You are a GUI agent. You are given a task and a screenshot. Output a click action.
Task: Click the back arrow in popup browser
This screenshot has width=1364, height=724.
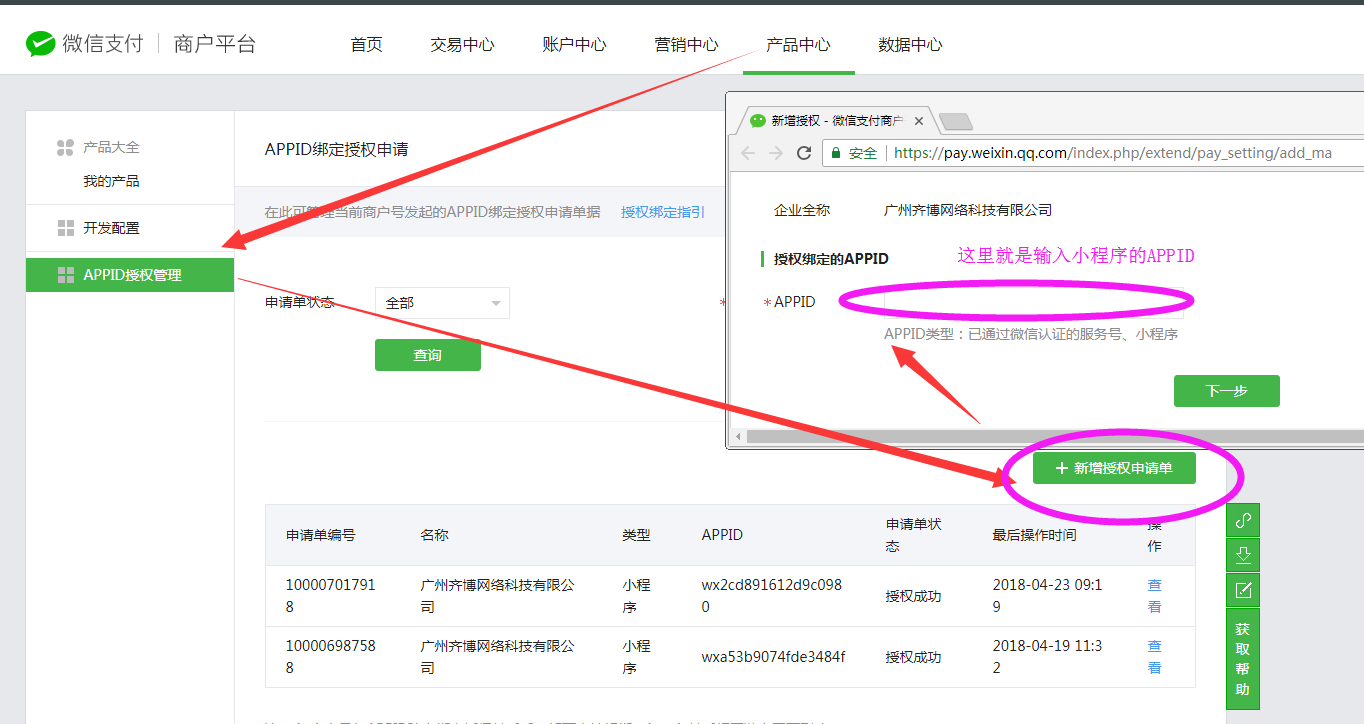(x=748, y=153)
